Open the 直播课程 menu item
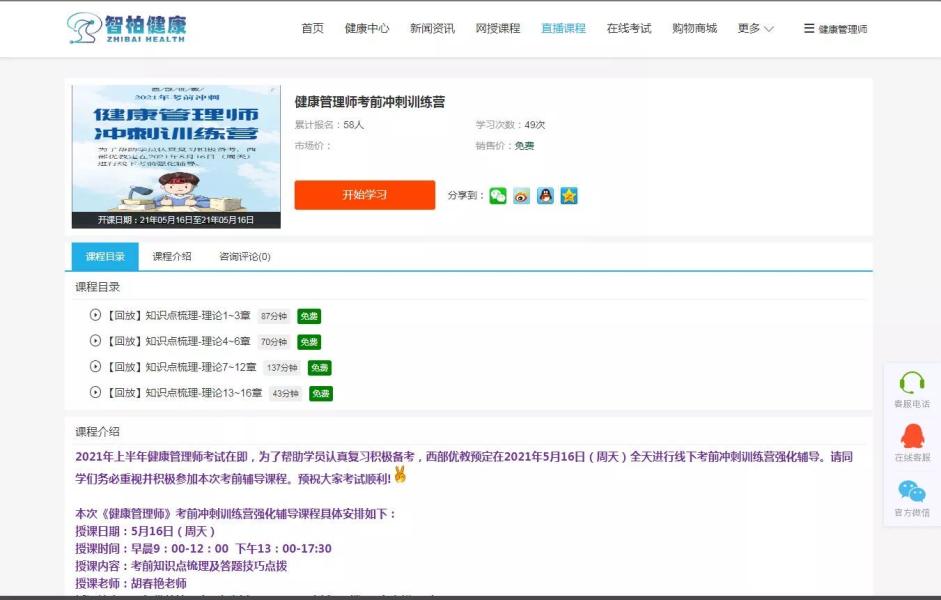 point(563,28)
